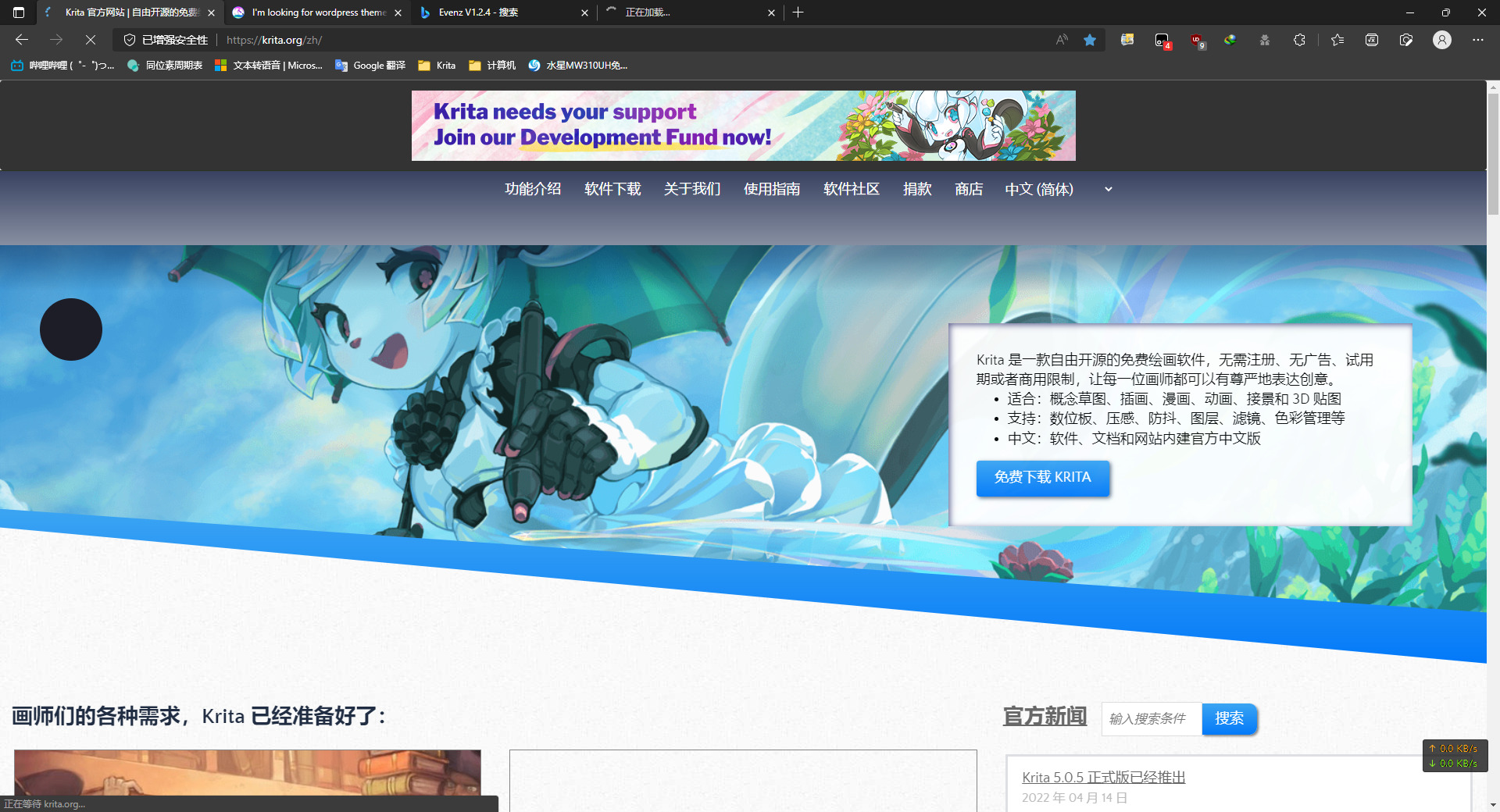
Task: Open the 功能介绍 menu item
Action: [x=533, y=189]
